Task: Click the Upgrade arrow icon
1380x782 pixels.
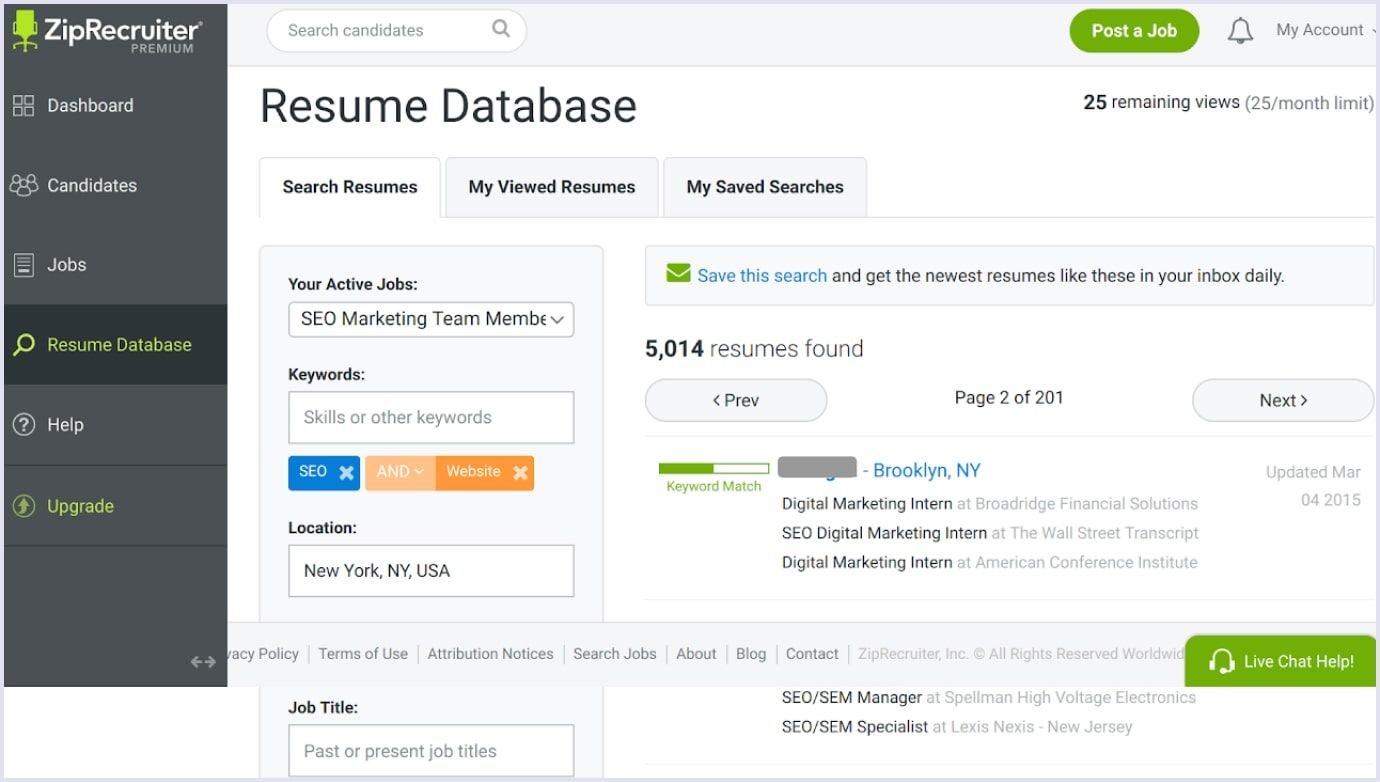Action: click(x=23, y=506)
